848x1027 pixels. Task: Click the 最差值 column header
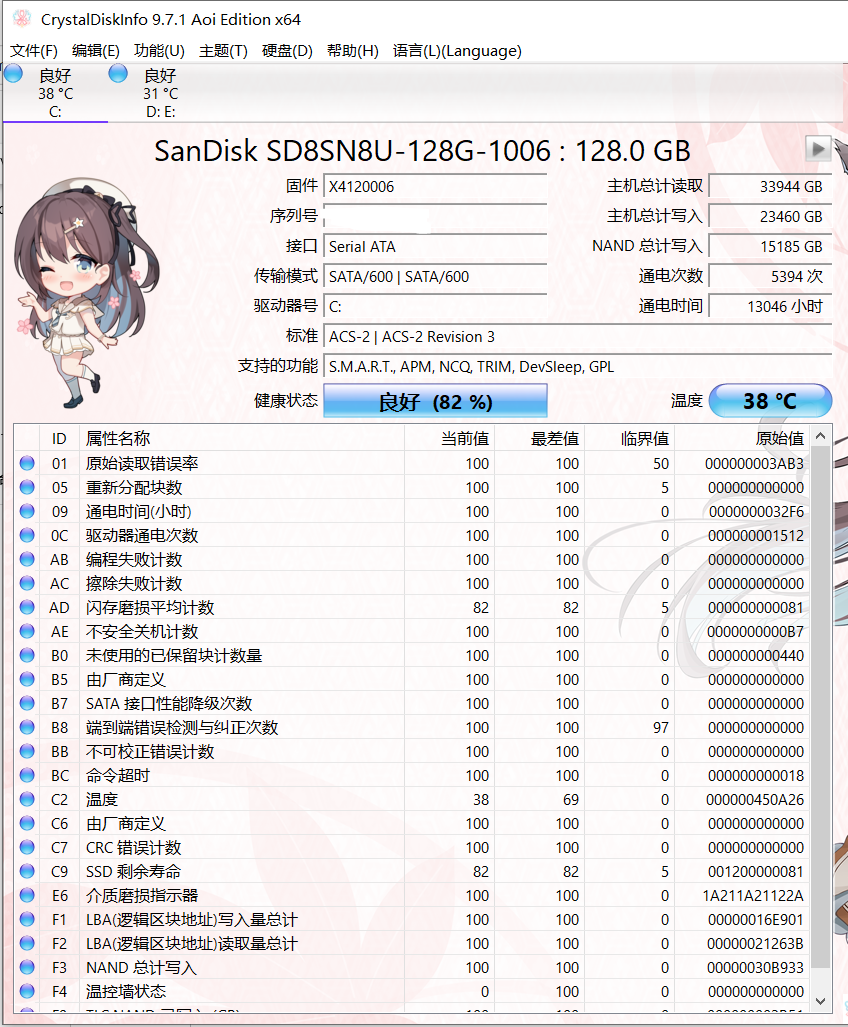(539, 438)
